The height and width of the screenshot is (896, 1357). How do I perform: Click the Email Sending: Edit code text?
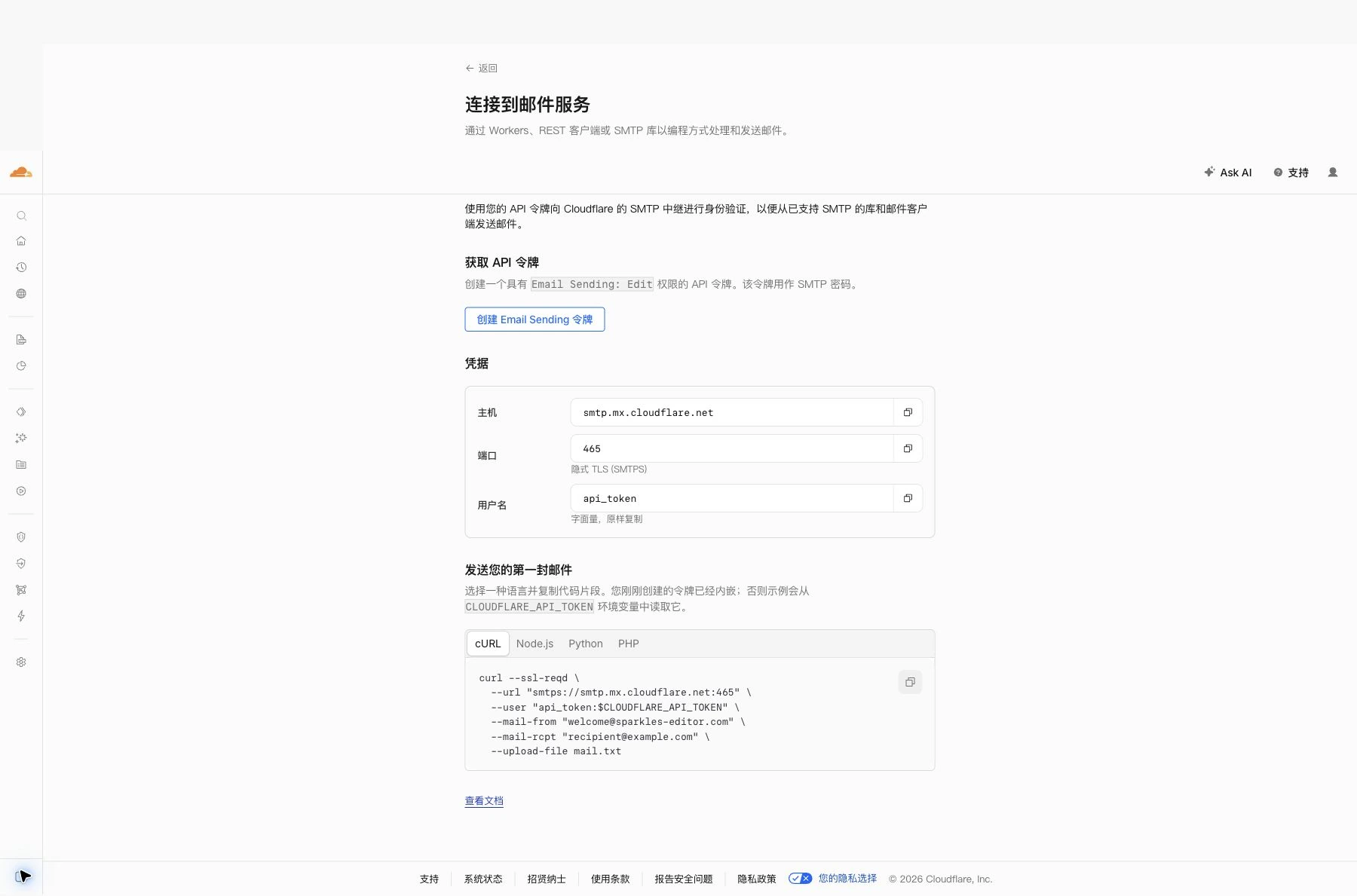[592, 284]
